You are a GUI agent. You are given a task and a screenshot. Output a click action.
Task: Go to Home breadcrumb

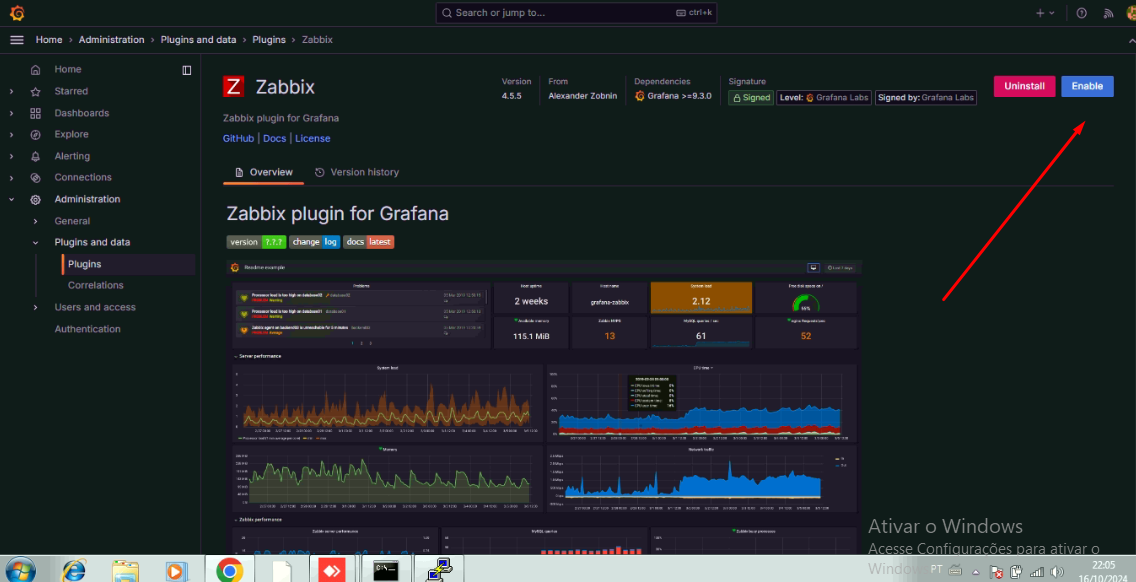(x=49, y=40)
